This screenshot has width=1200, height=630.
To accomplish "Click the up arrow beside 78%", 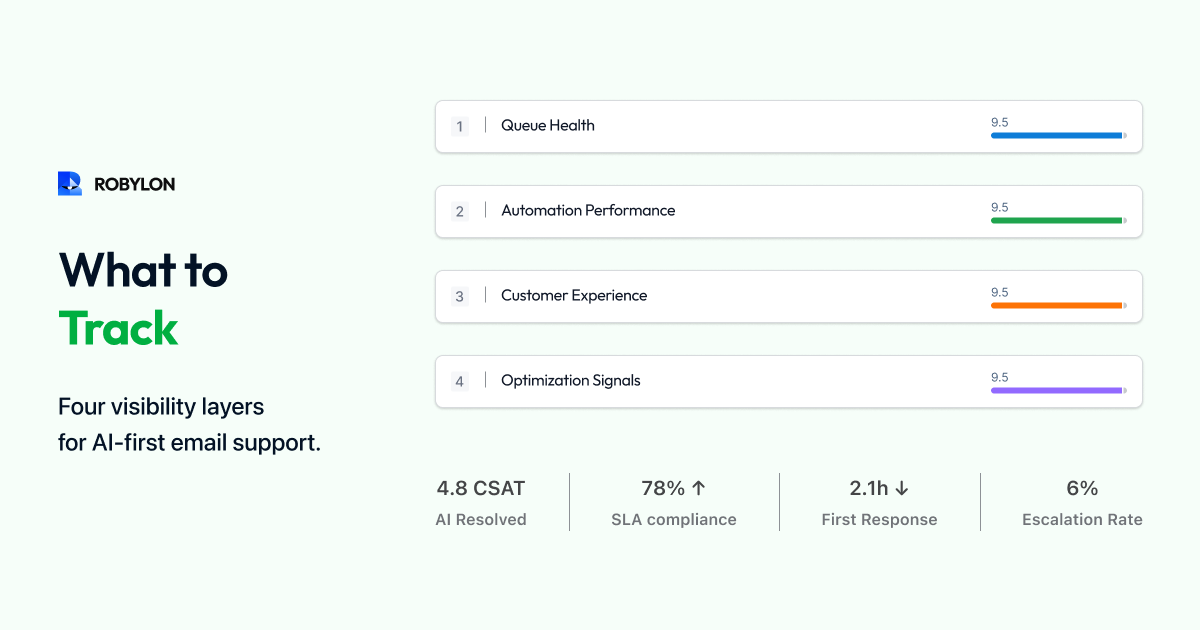I will coord(699,488).
